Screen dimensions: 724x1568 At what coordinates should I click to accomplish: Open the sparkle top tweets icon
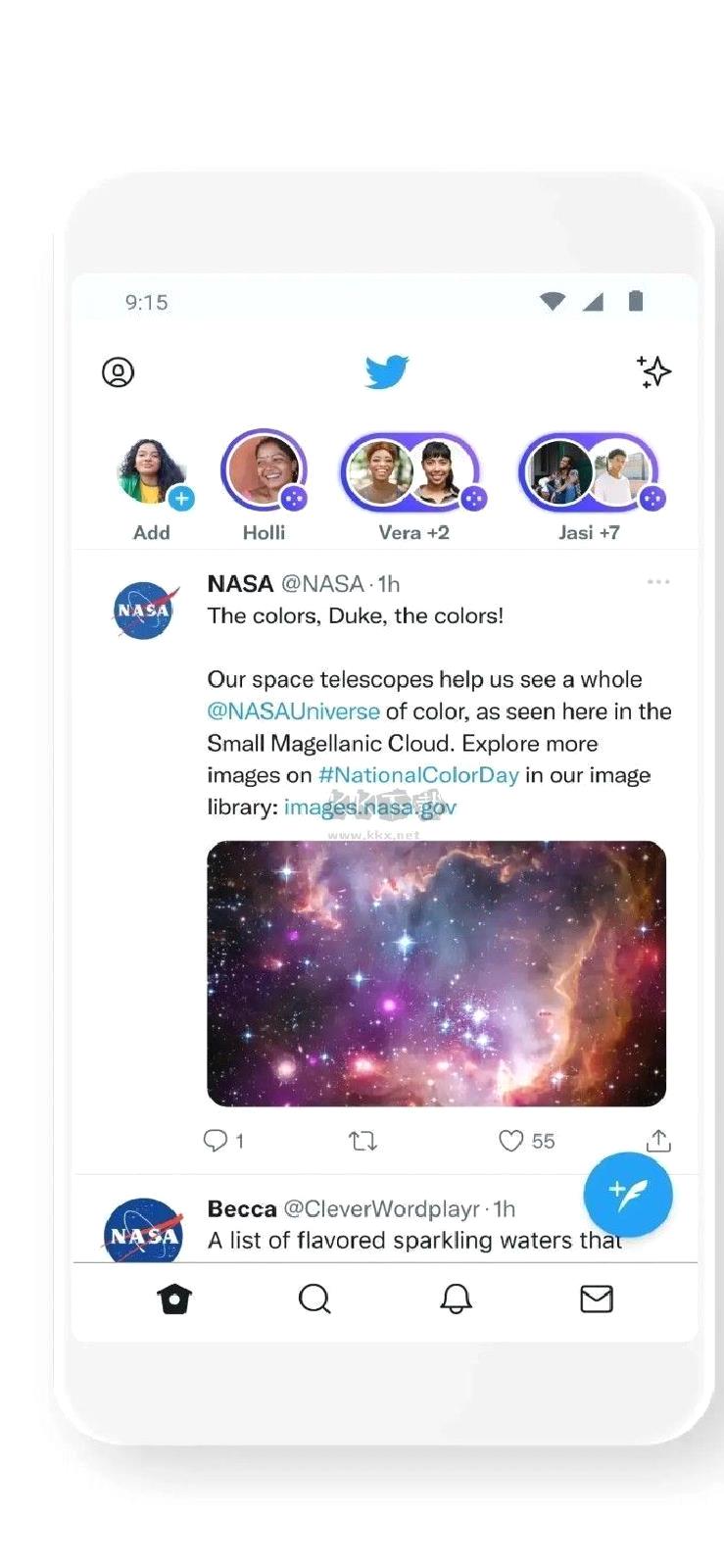pos(653,371)
